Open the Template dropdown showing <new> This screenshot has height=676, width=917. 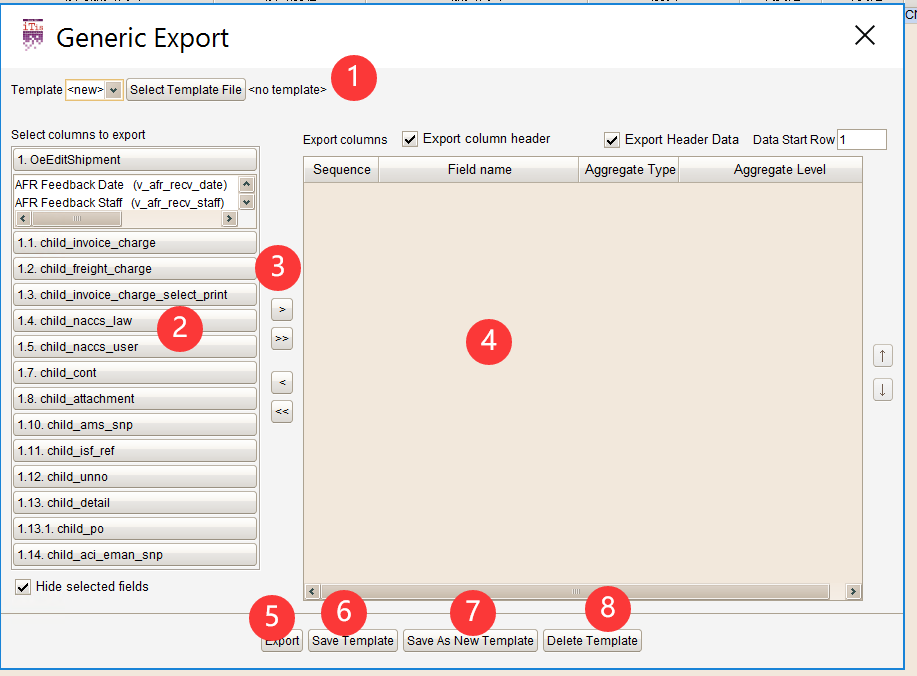coord(94,90)
